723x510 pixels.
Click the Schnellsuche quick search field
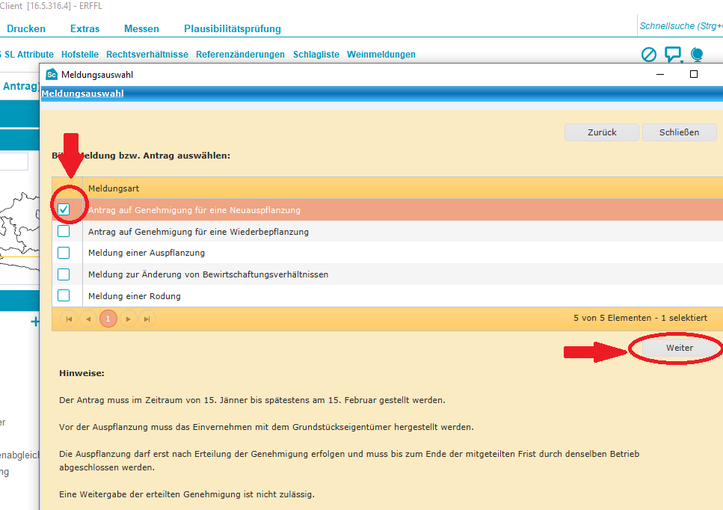click(x=680, y=26)
